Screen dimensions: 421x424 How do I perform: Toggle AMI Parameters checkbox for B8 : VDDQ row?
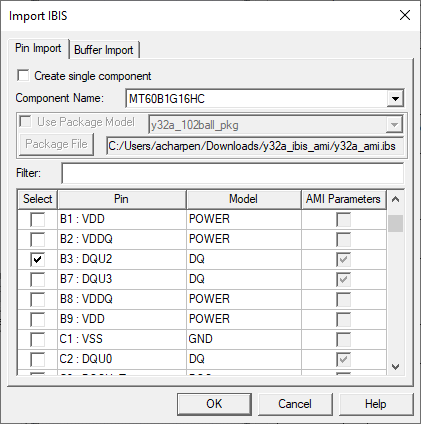[343, 299]
